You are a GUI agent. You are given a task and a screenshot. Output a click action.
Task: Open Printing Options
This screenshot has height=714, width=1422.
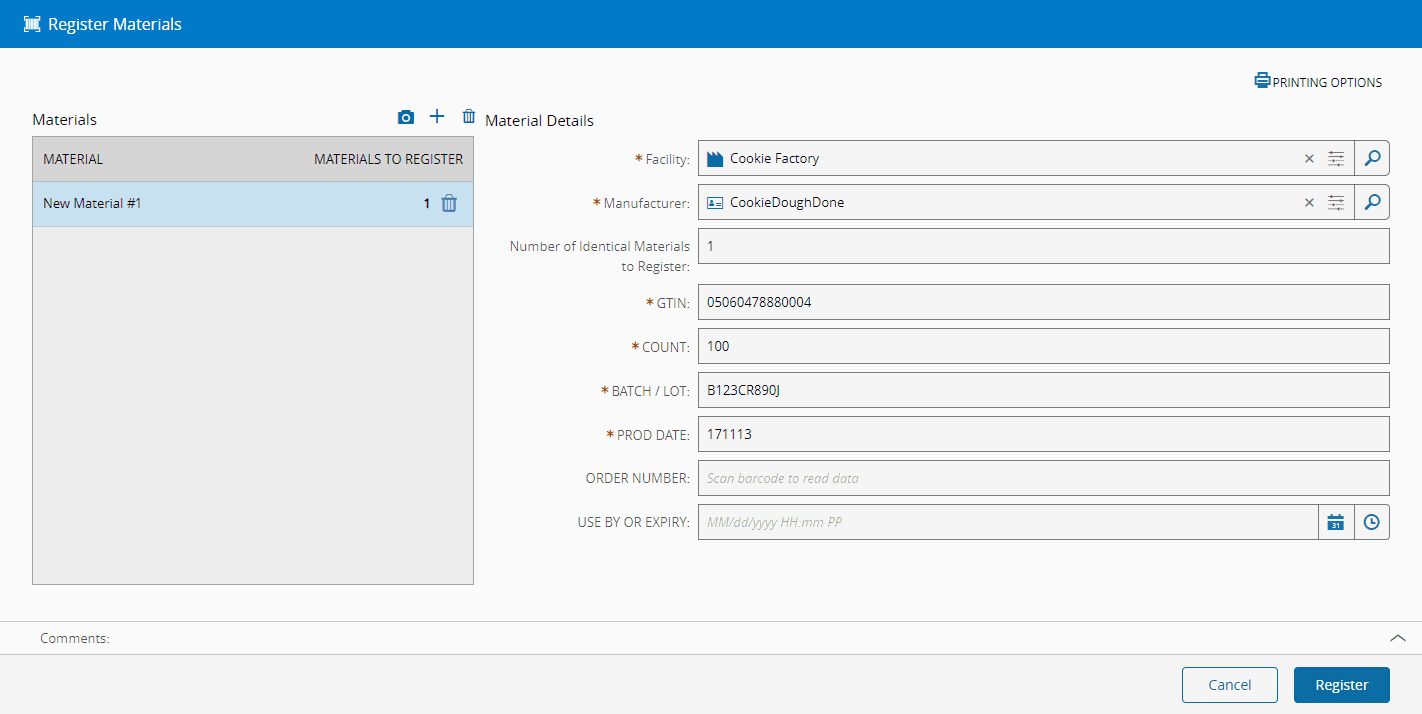point(1318,82)
